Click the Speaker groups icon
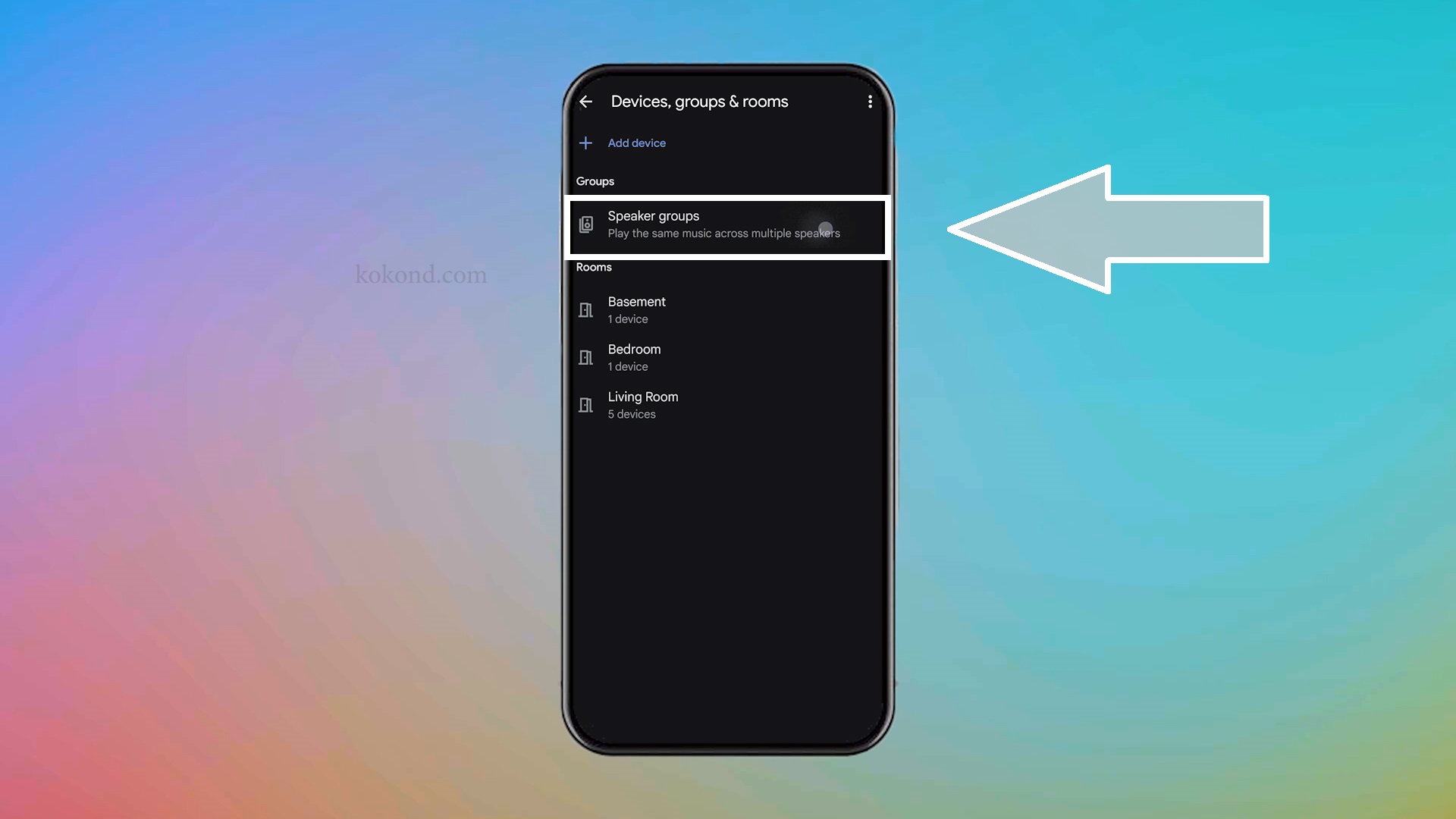1456x819 pixels. pyautogui.click(x=586, y=223)
